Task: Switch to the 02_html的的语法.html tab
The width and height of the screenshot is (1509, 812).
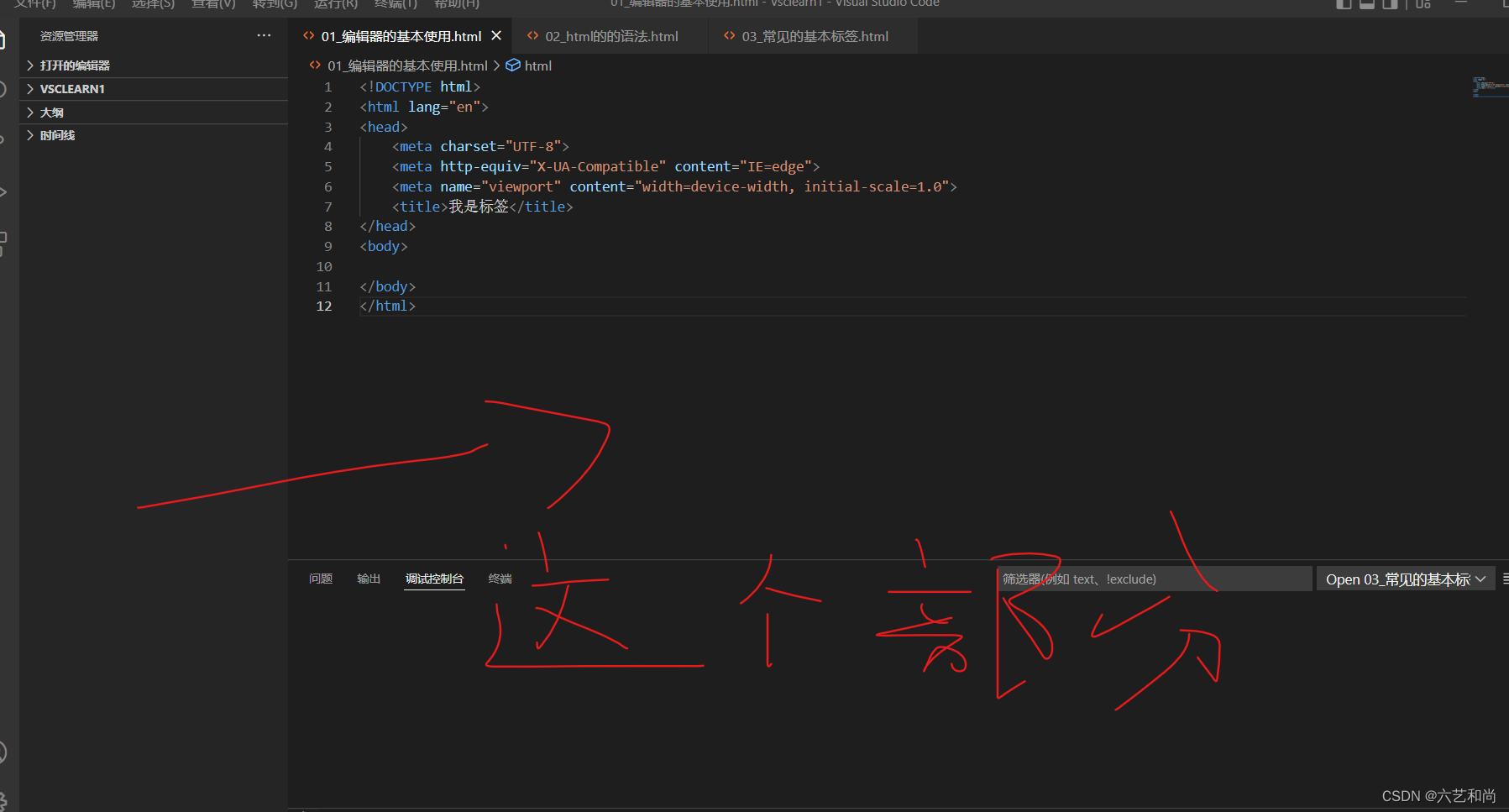Action: [x=611, y=36]
